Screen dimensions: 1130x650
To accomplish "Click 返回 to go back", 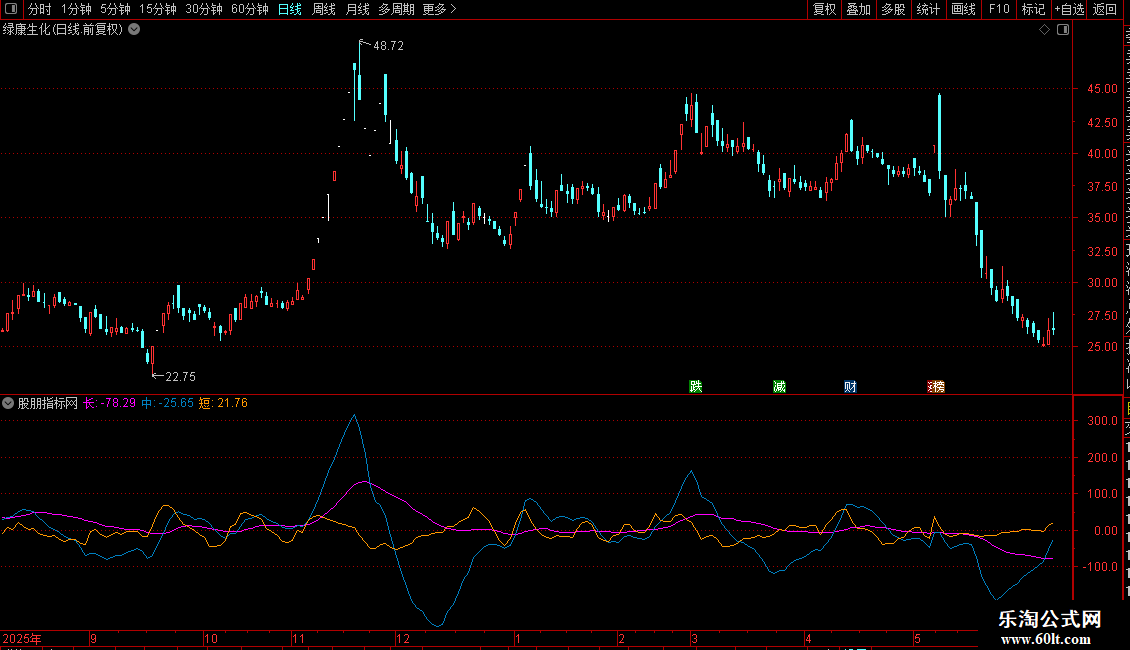I will point(1104,9).
